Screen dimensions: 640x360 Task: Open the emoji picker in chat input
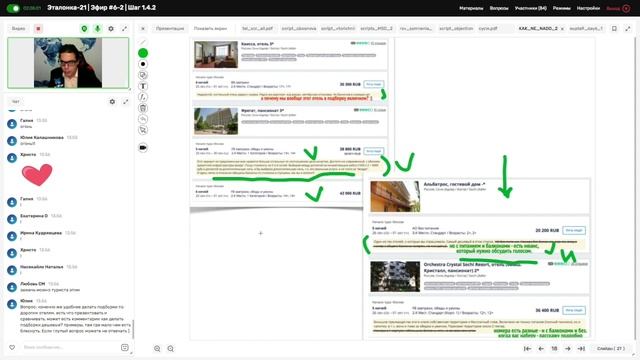pos(125,347)
